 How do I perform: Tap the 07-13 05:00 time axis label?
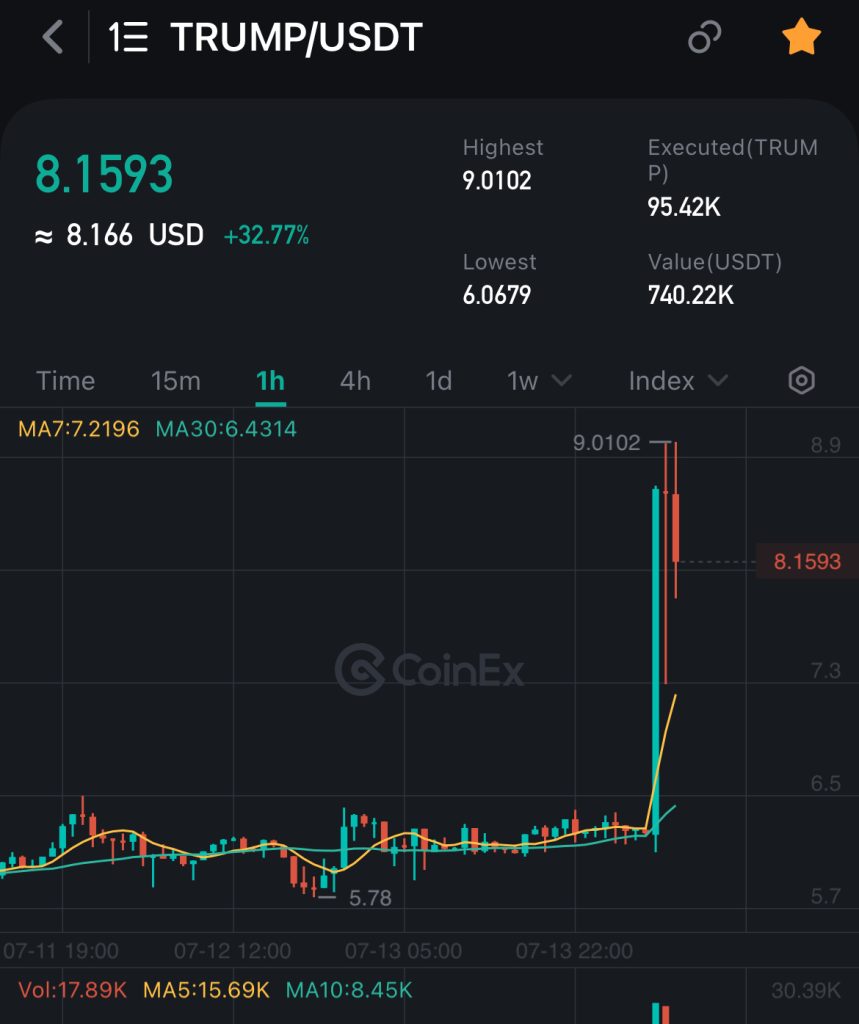pos(404,951)
